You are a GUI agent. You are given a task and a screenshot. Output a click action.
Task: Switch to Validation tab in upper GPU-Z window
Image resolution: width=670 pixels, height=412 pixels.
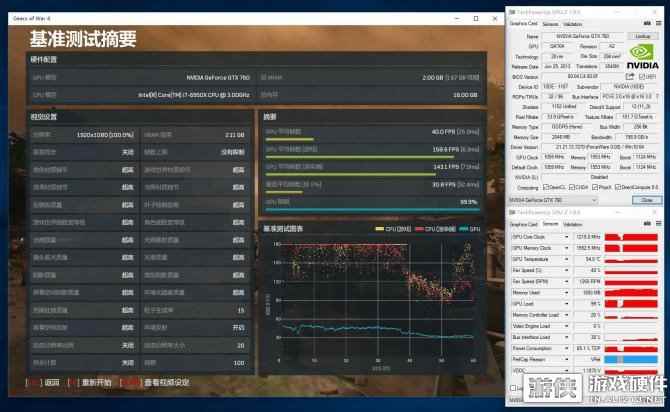572,24
